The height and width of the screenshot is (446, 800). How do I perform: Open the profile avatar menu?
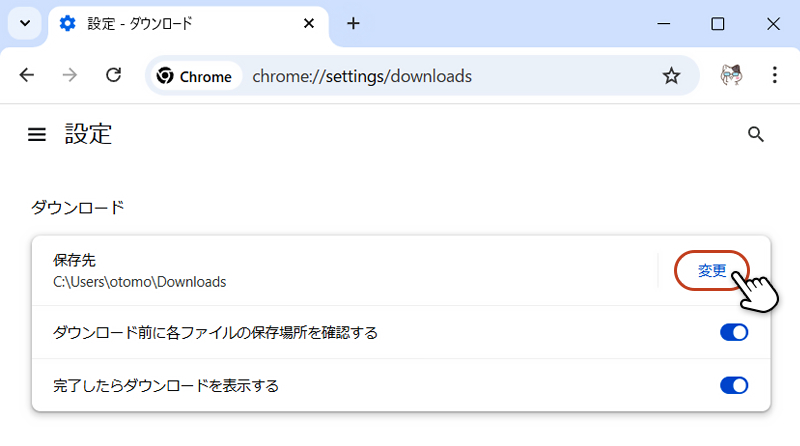tap(731, 76)
